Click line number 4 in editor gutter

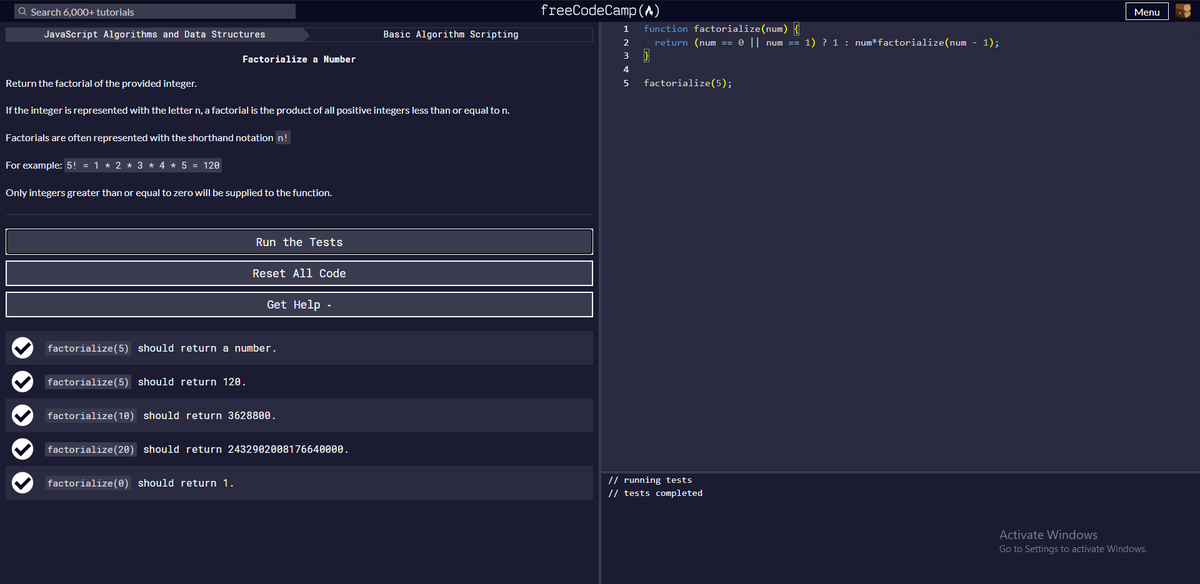tap(625, 69)
